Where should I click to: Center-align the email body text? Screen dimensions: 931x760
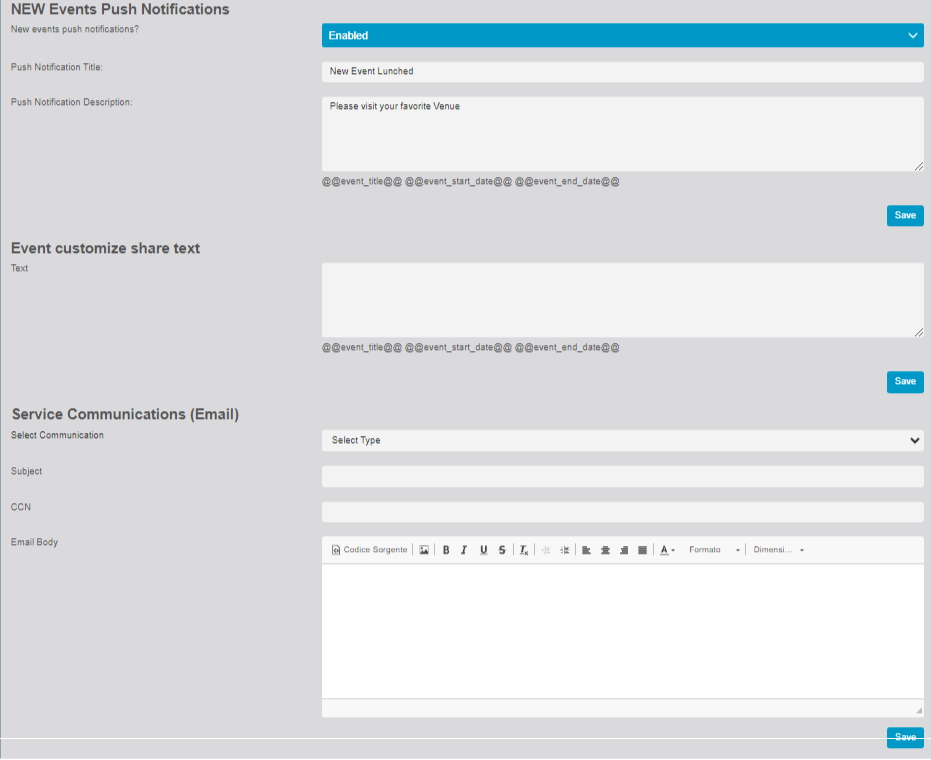(x=605, y=550)
